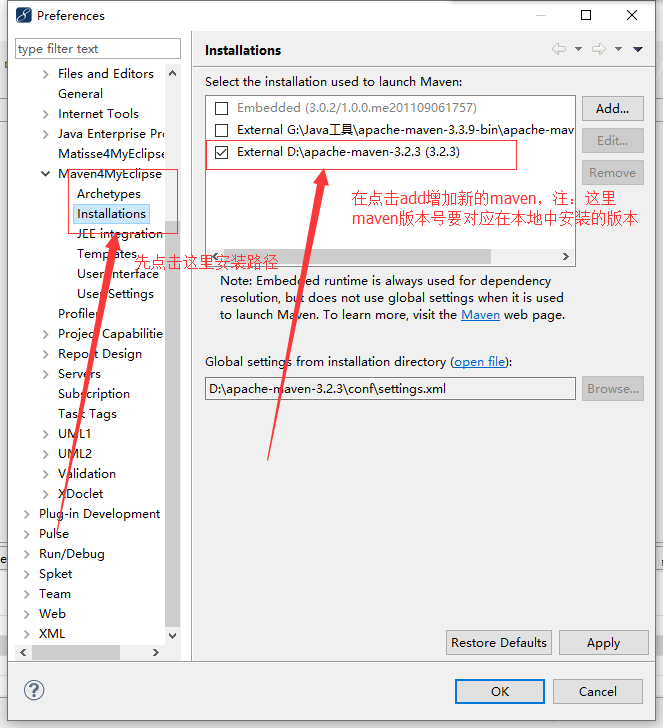The image size is (663, 728).
Task: Open the User Settings page
Action: click(x=115, y=294)
